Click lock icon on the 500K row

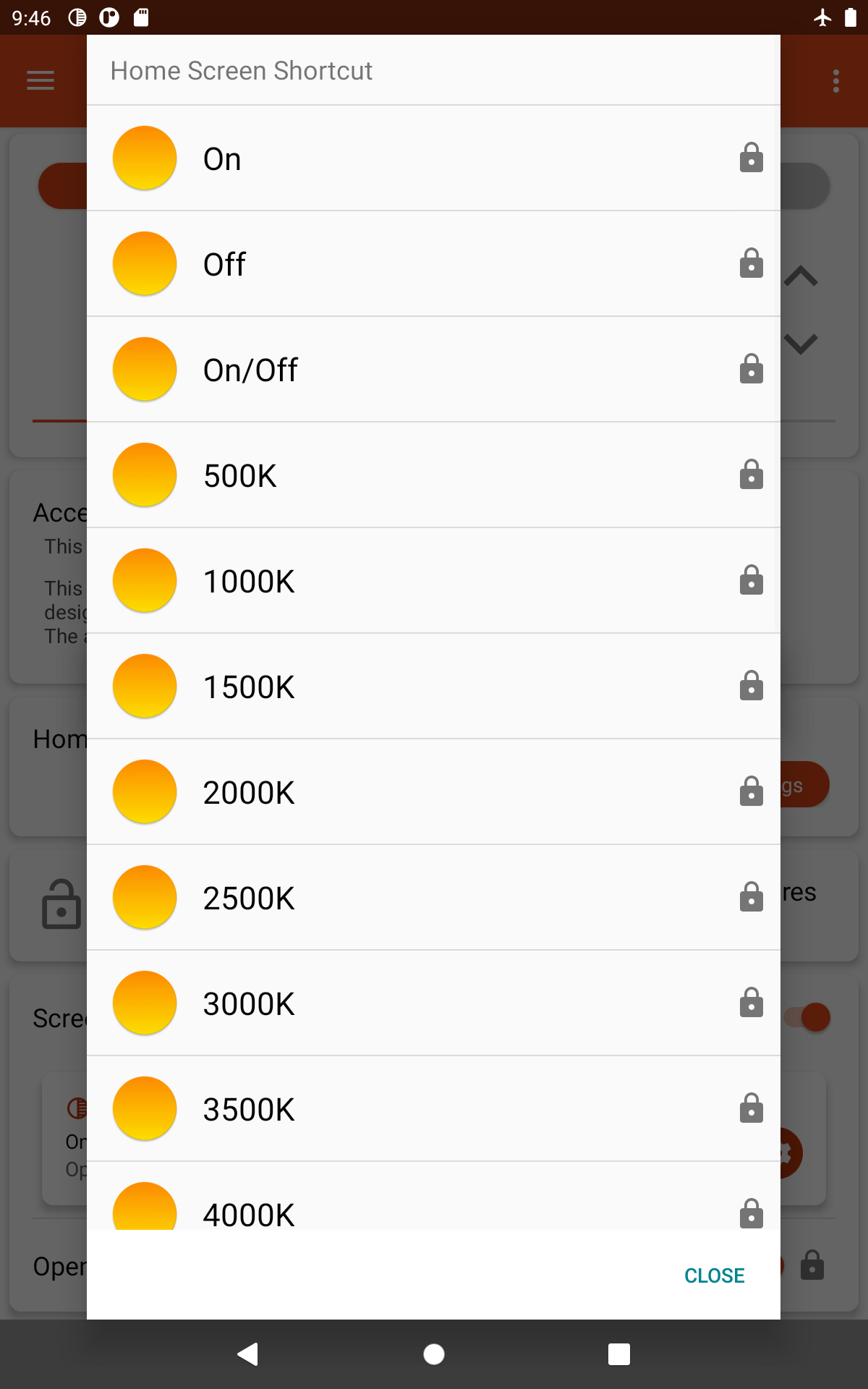point(751,475)
